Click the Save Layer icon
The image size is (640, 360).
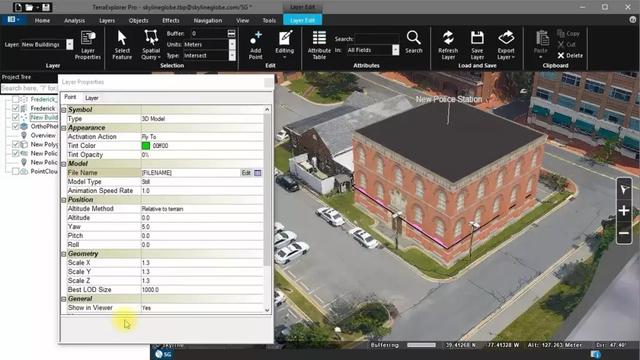[477, 45]
